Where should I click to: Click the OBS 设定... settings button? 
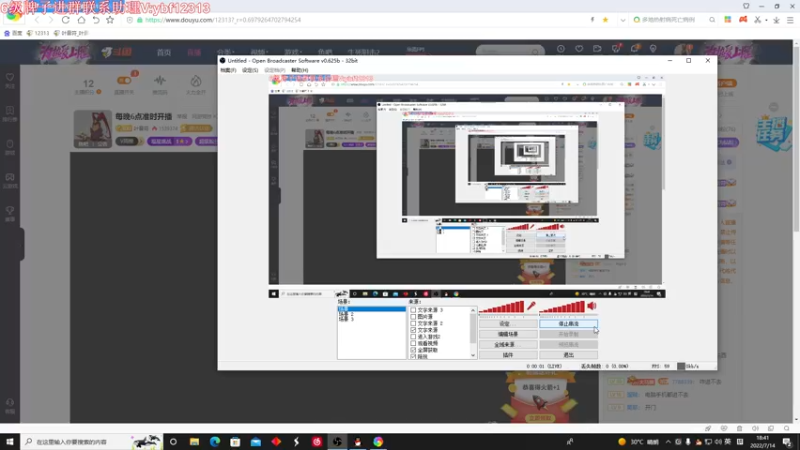508,323
